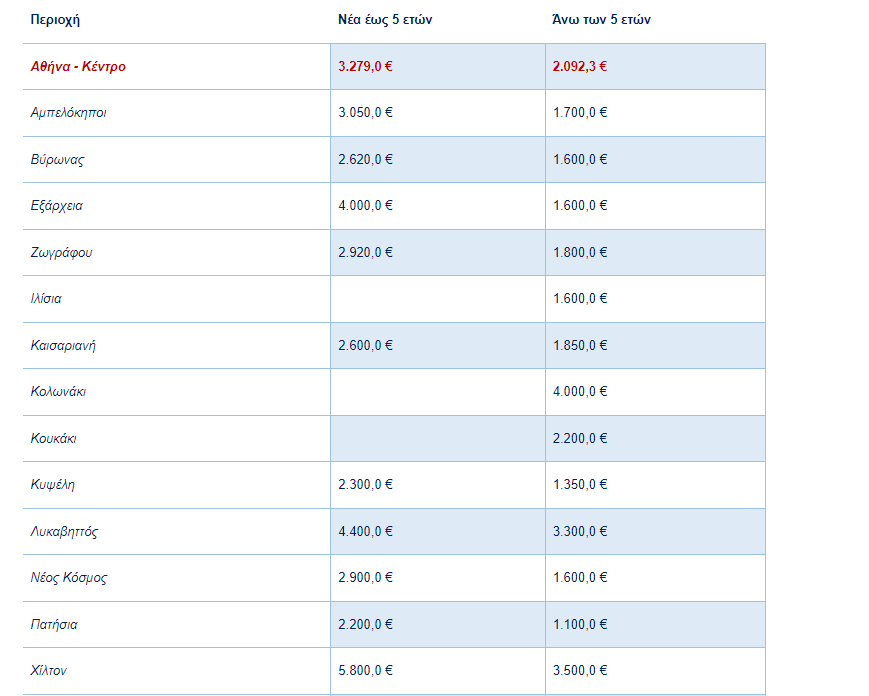This screenshot has height=696, width=869.
Task: Click the Κολωνάκι area name
Action: click(x=58, y=392)
